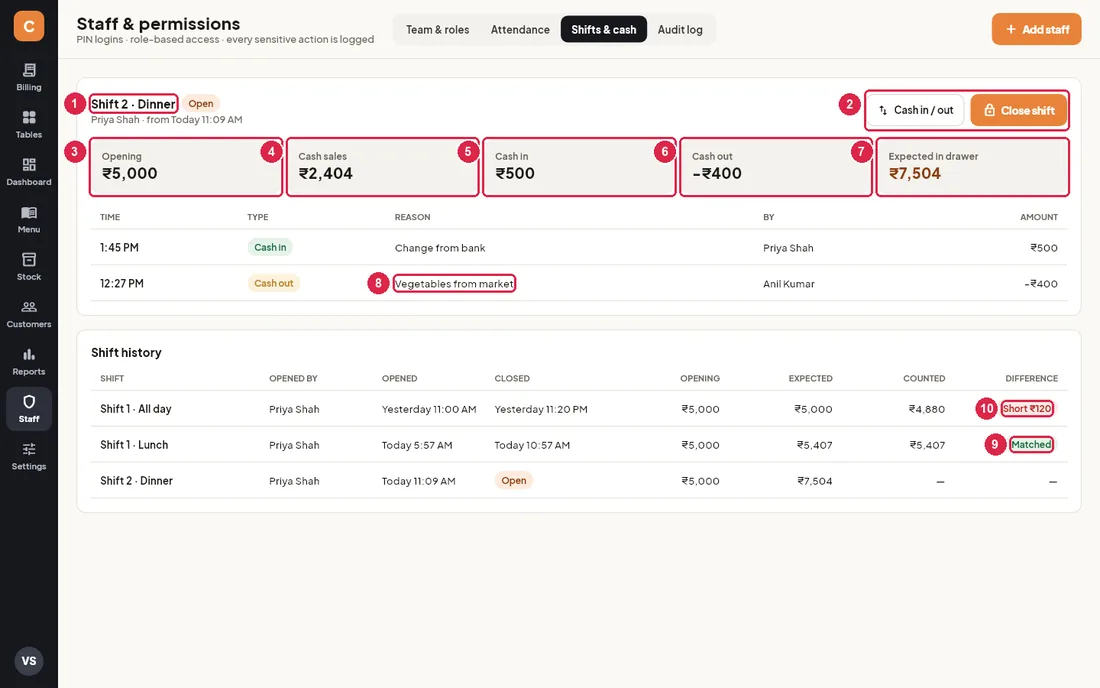Viewport: 1100px width, 688px height.
Task: Click the Cash in ₹500 card
Action: [x=579, y=167]
